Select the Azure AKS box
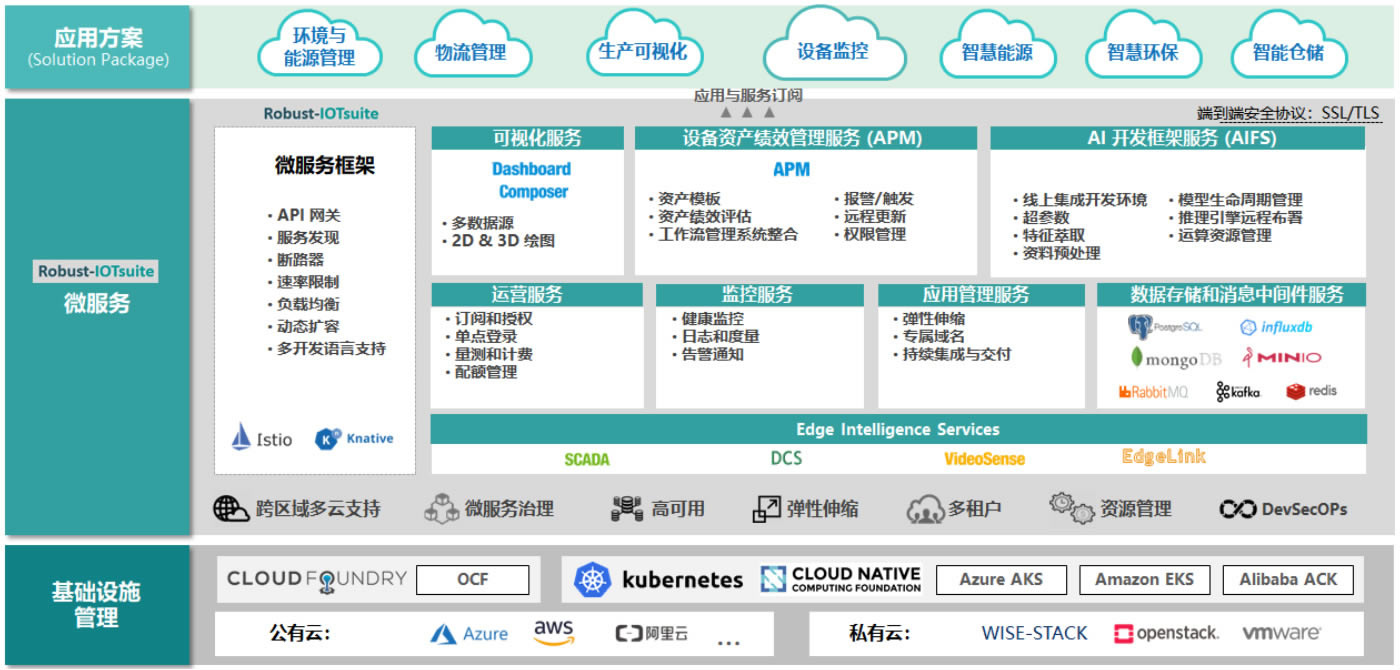Image resolution: width=1400 pixels, height=670 pixels. [1000, 579]
